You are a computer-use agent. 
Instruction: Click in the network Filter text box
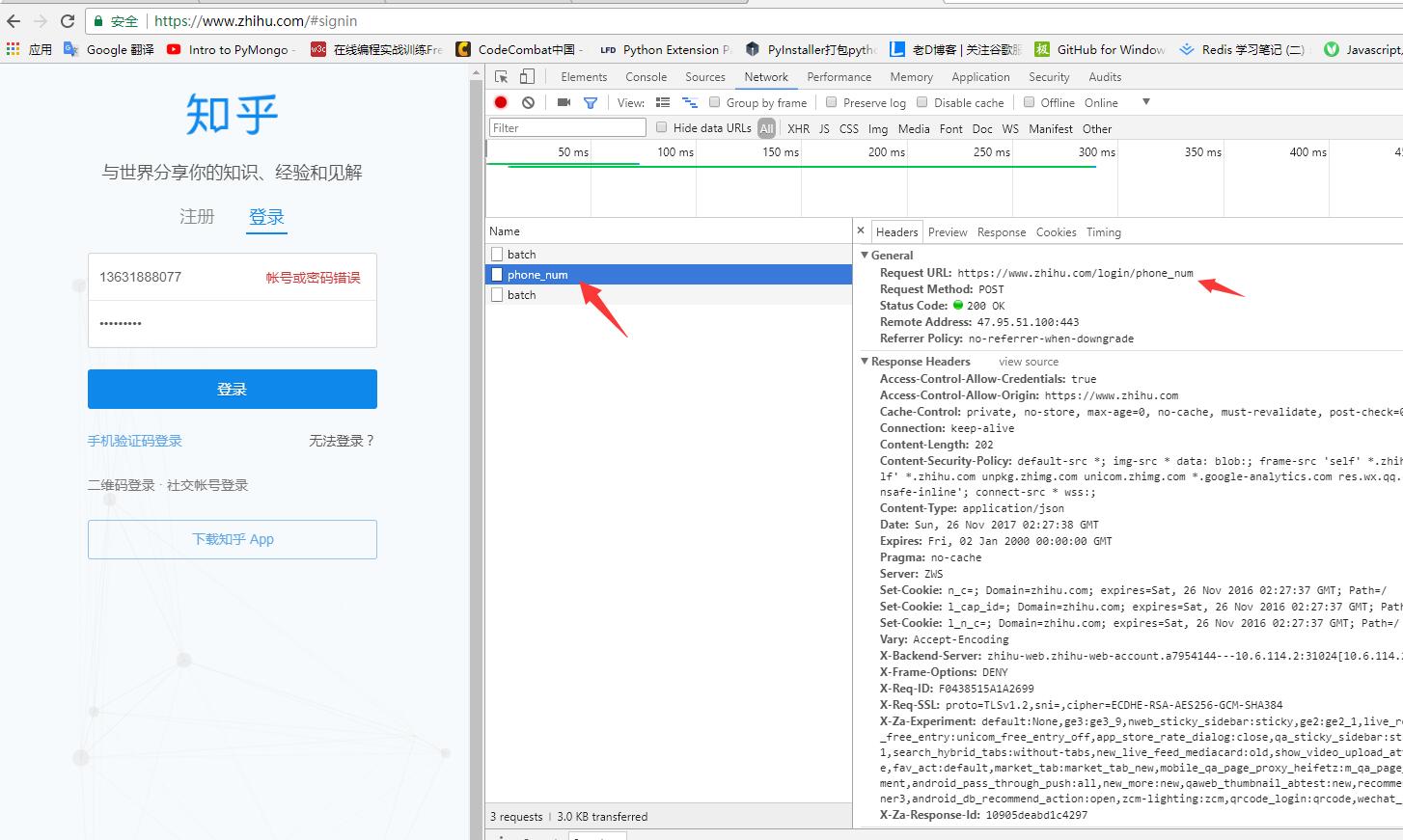click(567, 128)
